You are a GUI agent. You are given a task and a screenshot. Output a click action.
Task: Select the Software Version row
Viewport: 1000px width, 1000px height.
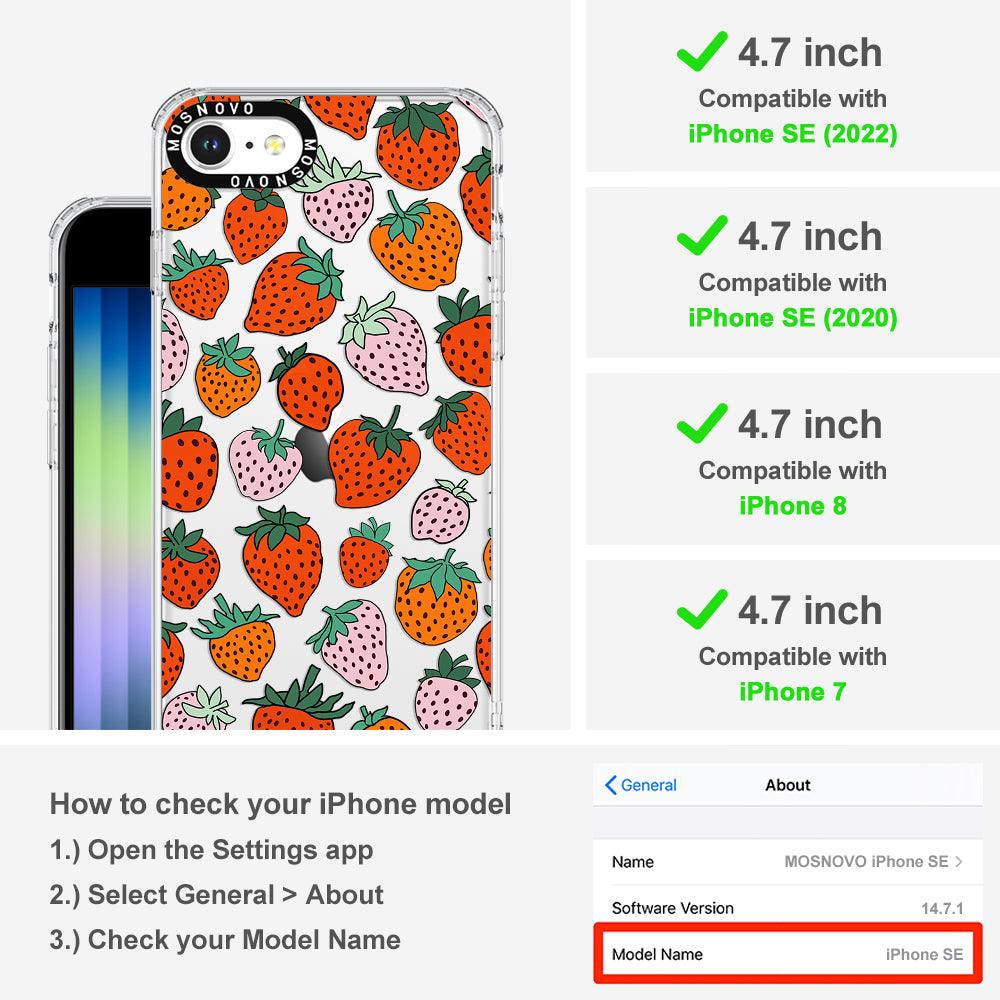tap(788, 908)
